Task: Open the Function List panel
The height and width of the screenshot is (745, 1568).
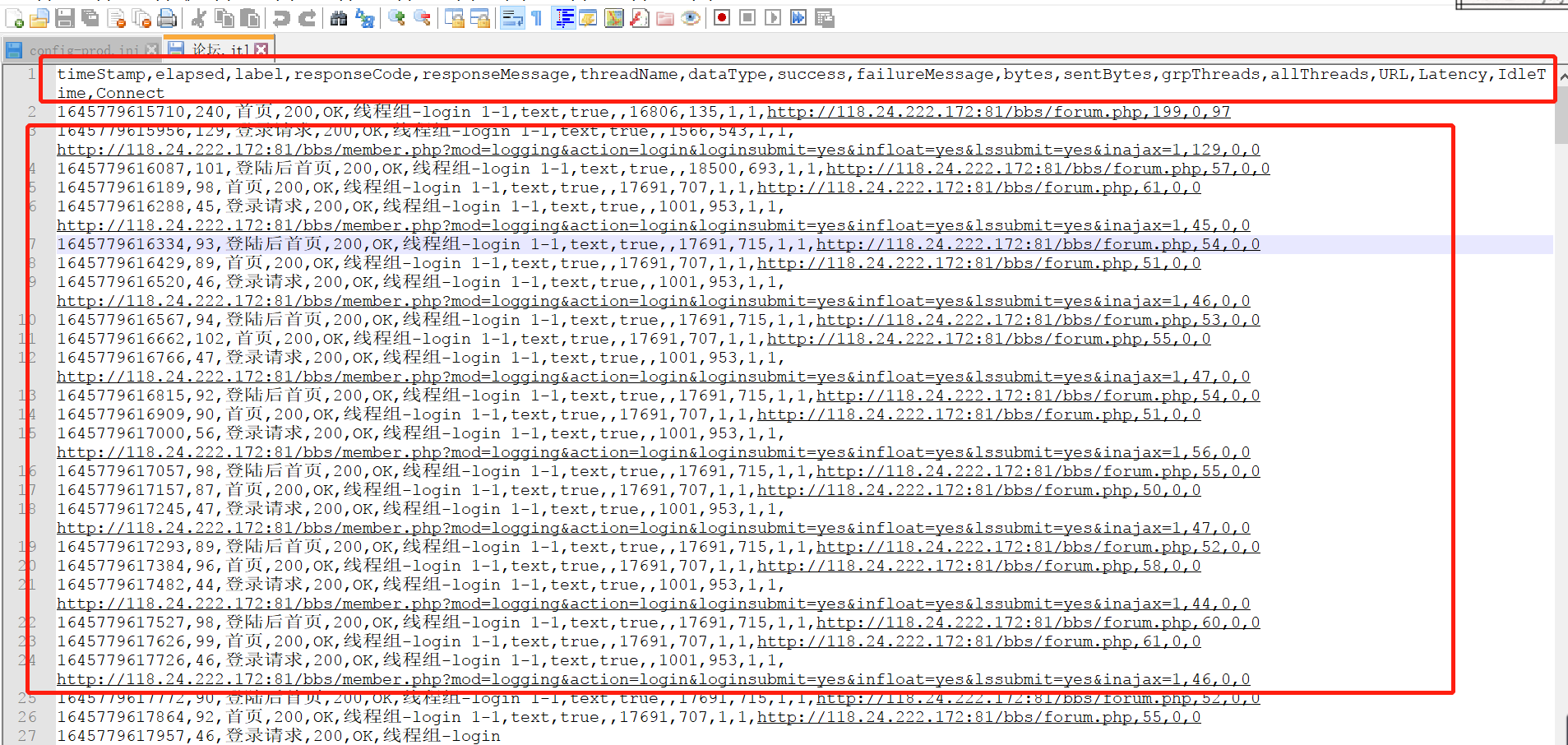Action: [640, 18]
